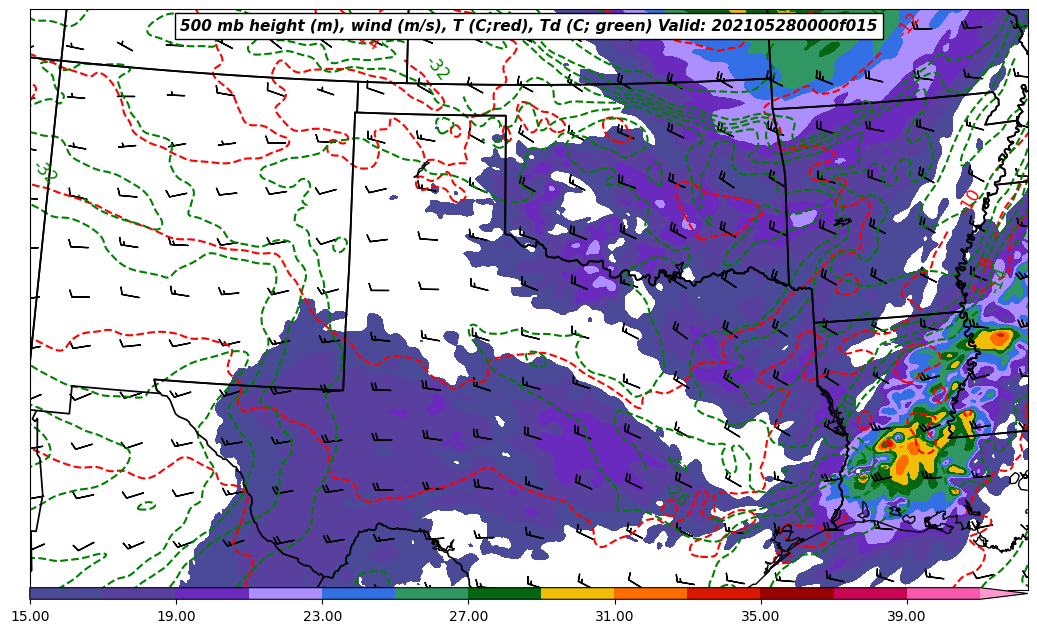Click the dark green colorbar segment
The image size is (1037, 633).
[504, 593]
